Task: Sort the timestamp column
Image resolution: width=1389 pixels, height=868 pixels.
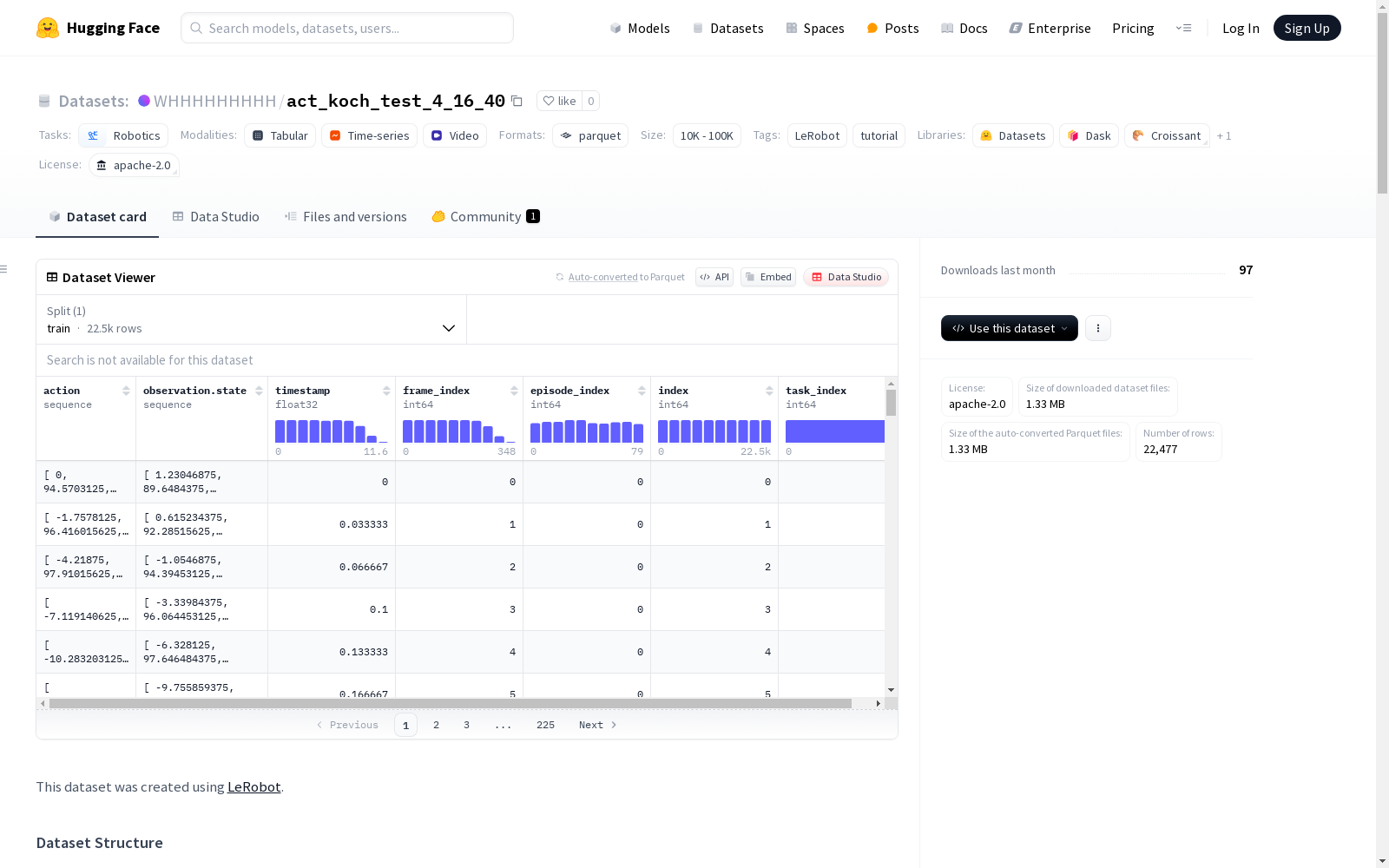Action: (x=386, y=391)
